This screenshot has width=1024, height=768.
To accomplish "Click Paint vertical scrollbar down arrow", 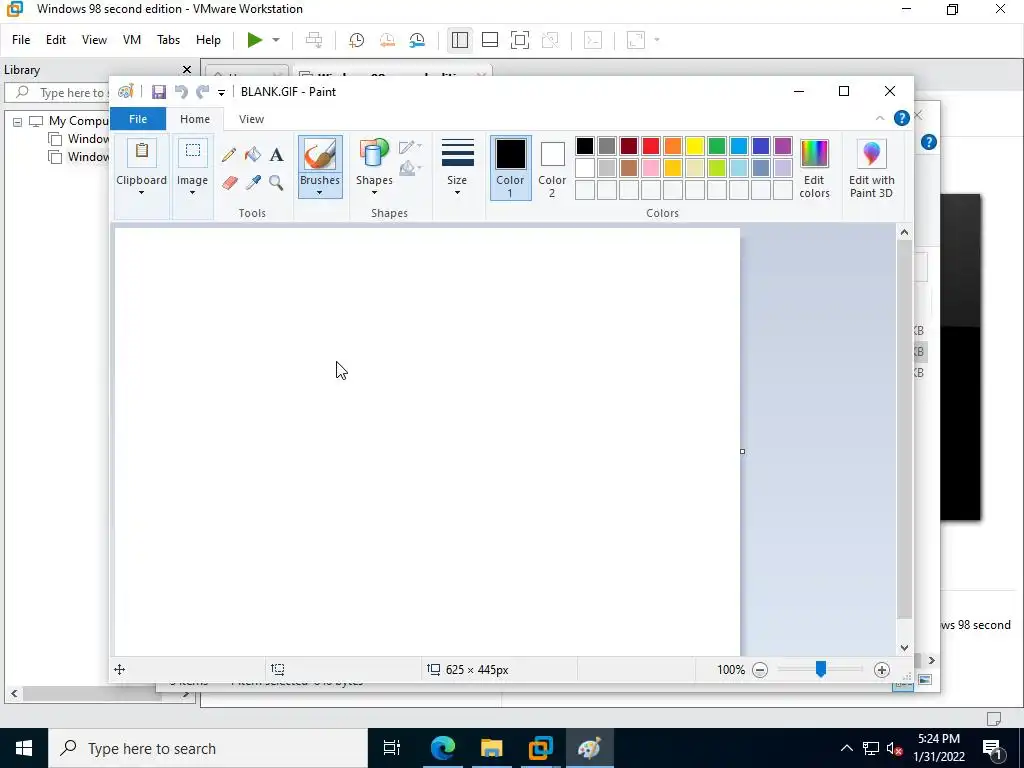I will pos(904,648).
